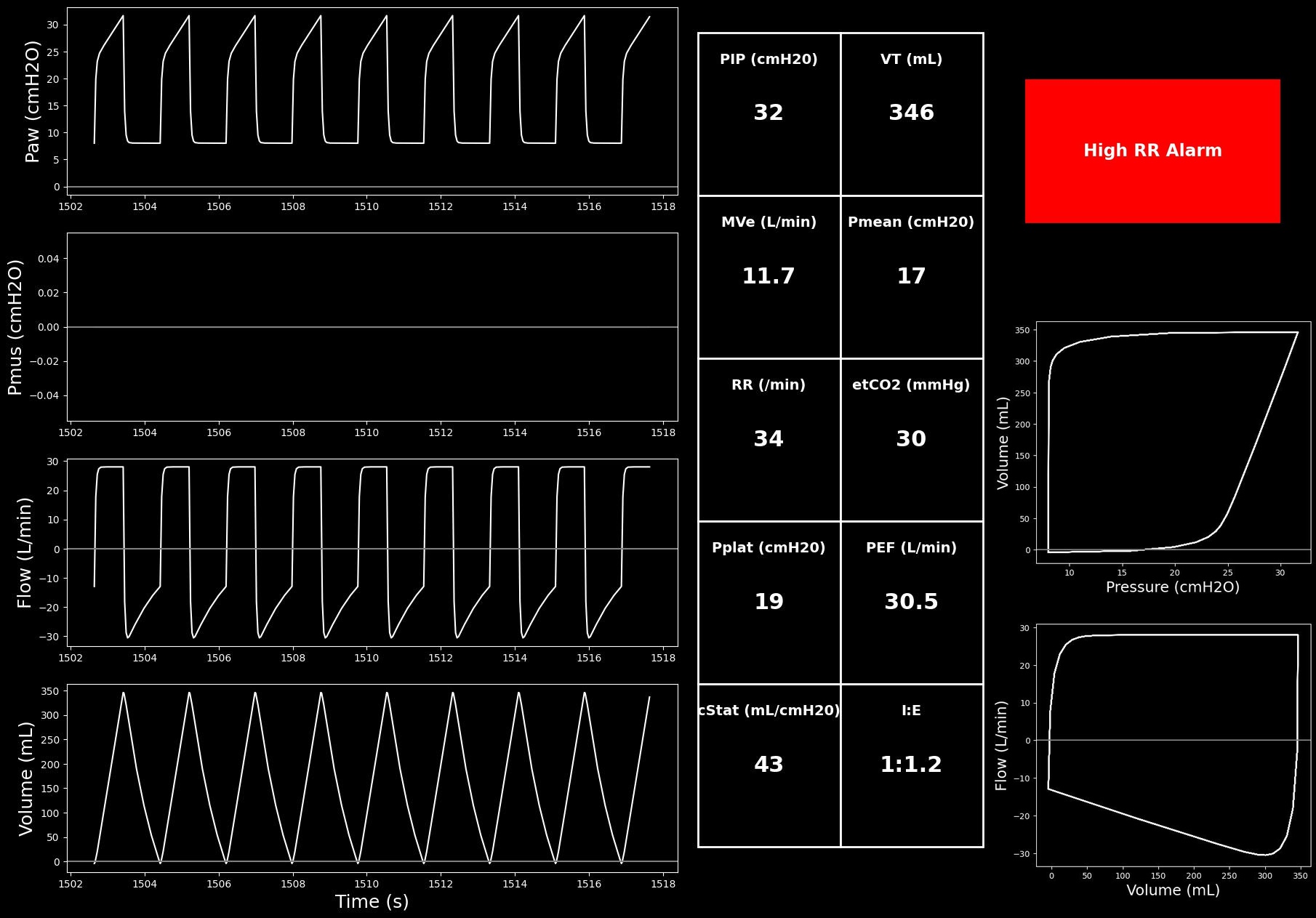
Task: Click the I:E label
Action: [911, 711]
